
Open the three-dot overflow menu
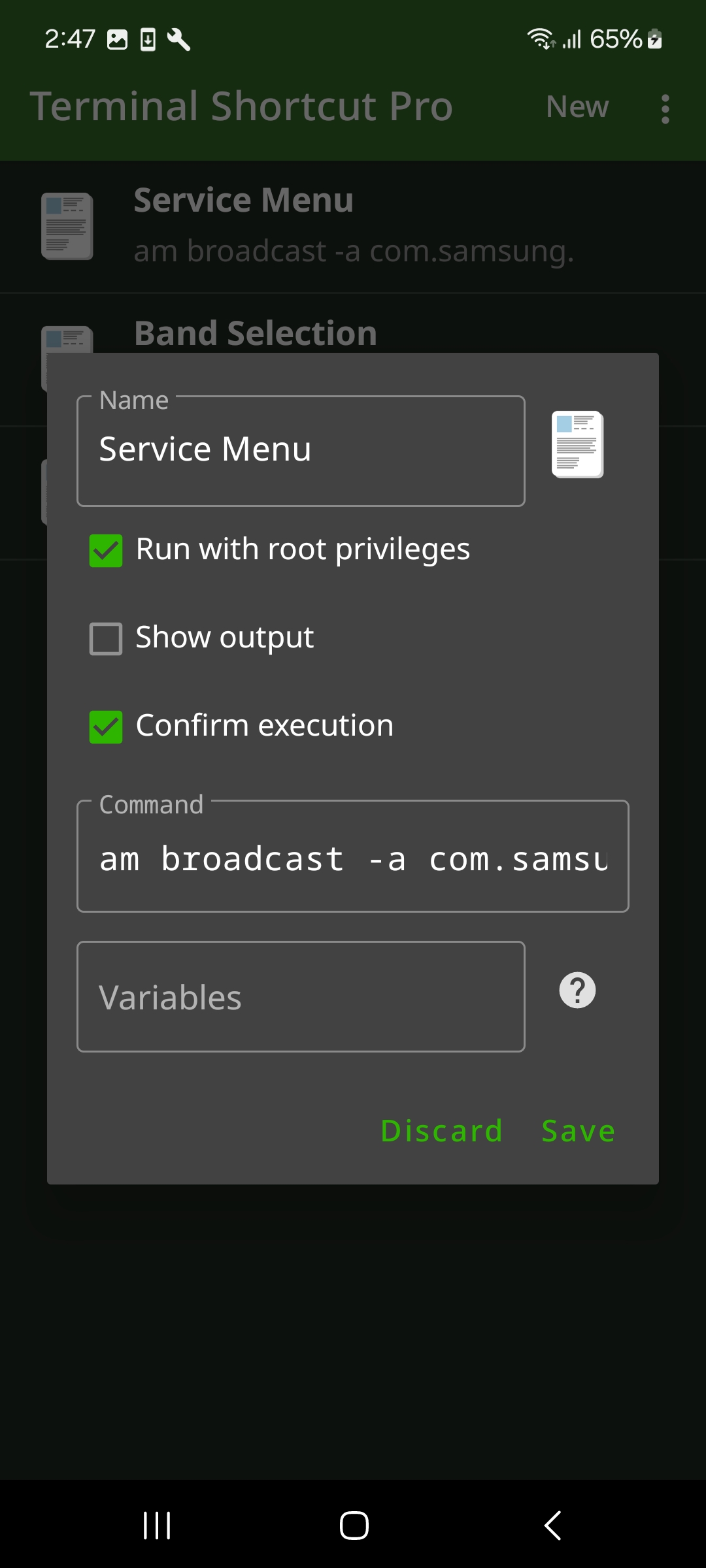[665, 108]
